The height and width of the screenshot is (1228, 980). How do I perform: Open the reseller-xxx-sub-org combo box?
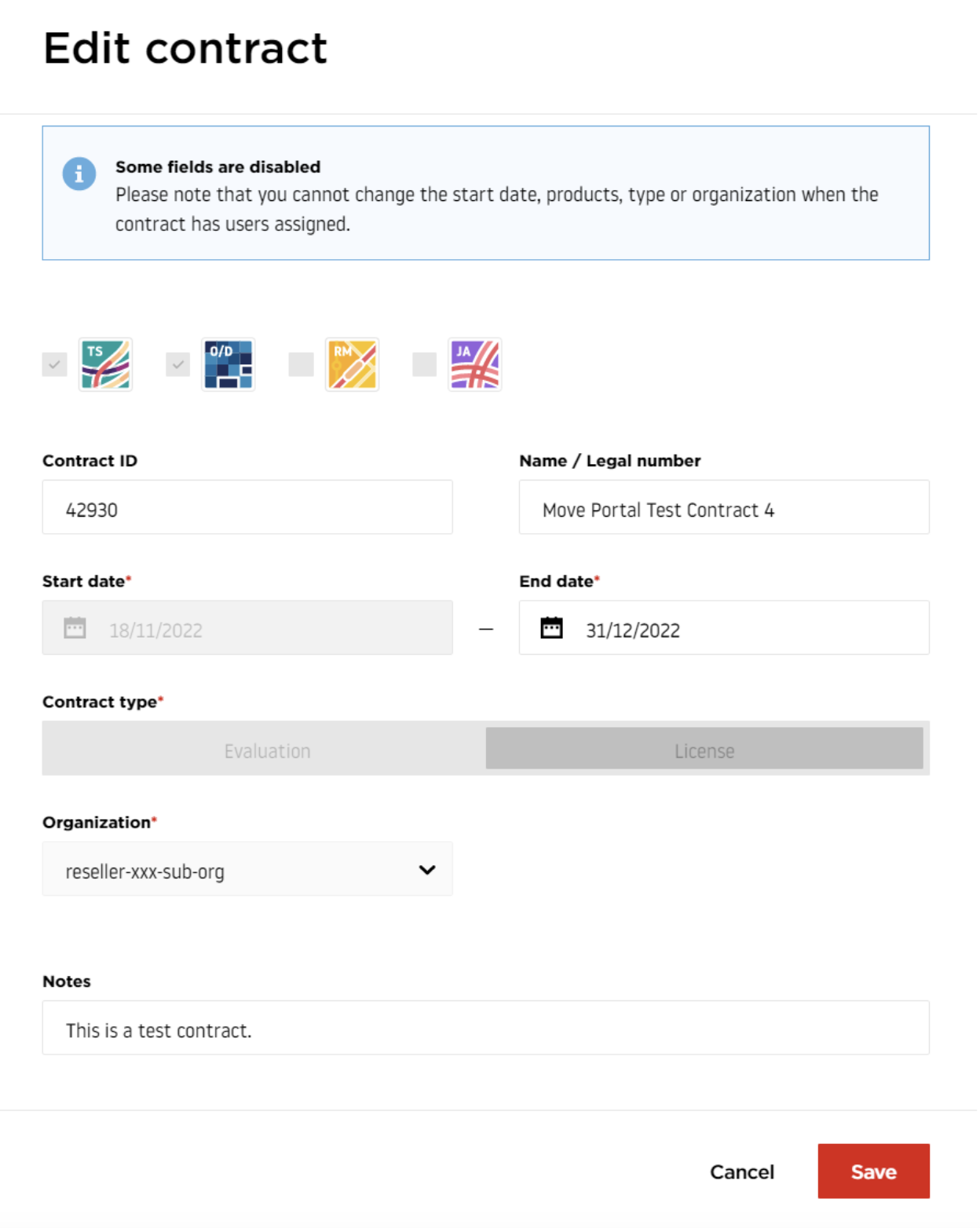point(247,869)
